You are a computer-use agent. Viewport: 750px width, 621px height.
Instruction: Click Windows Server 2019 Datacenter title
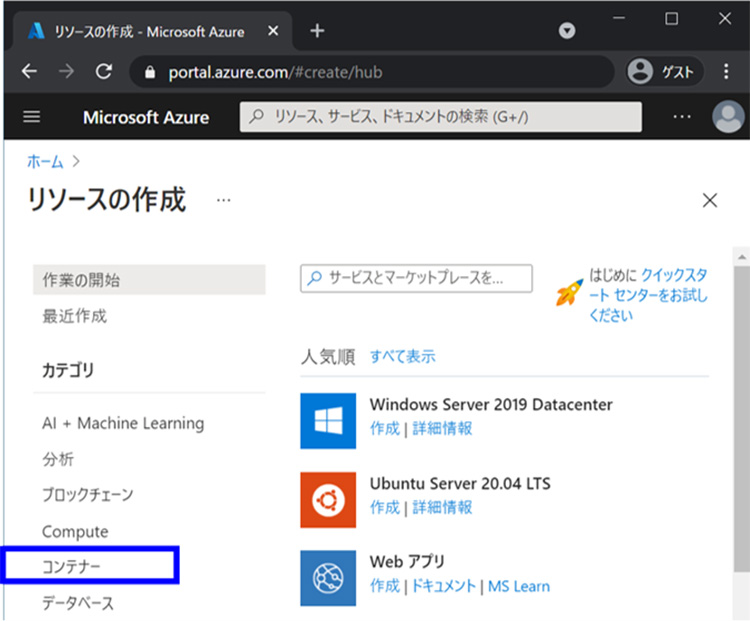point(491,405)
